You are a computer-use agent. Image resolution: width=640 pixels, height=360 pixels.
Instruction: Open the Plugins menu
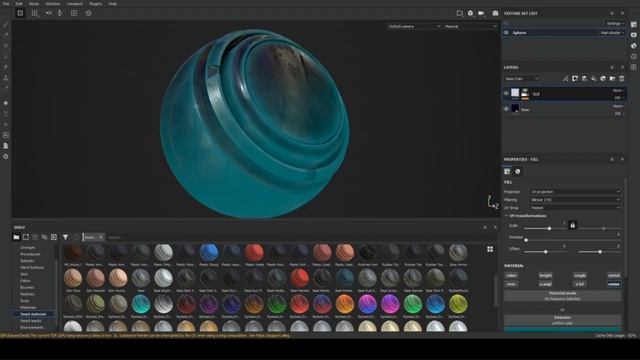click(96, 4)
